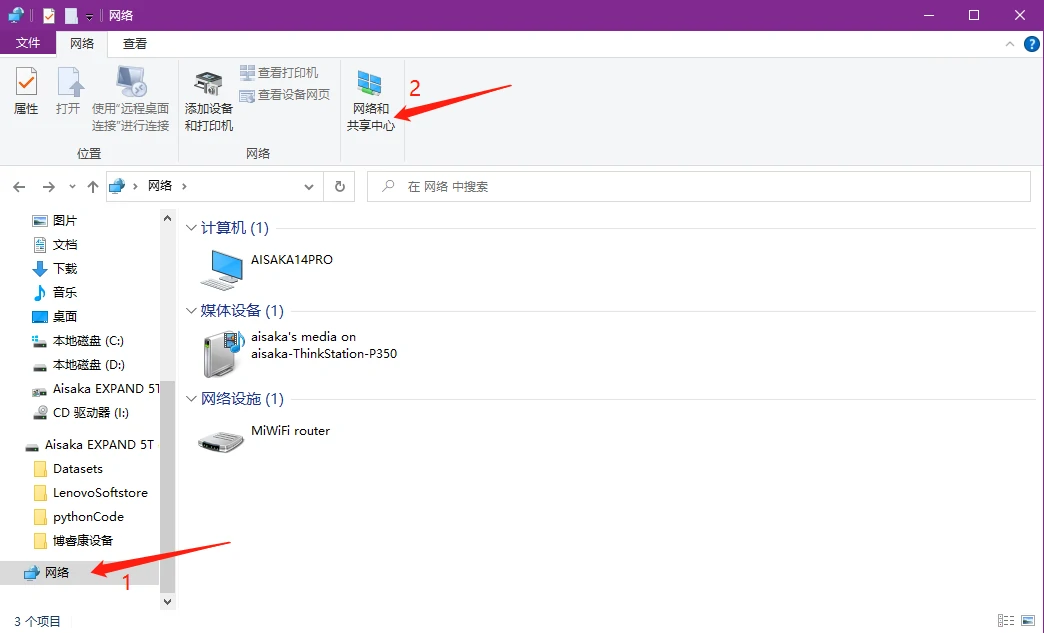1044x633 pixels.
Task: Collapse the 网络设施 (1) group
Action: [192, 399]
